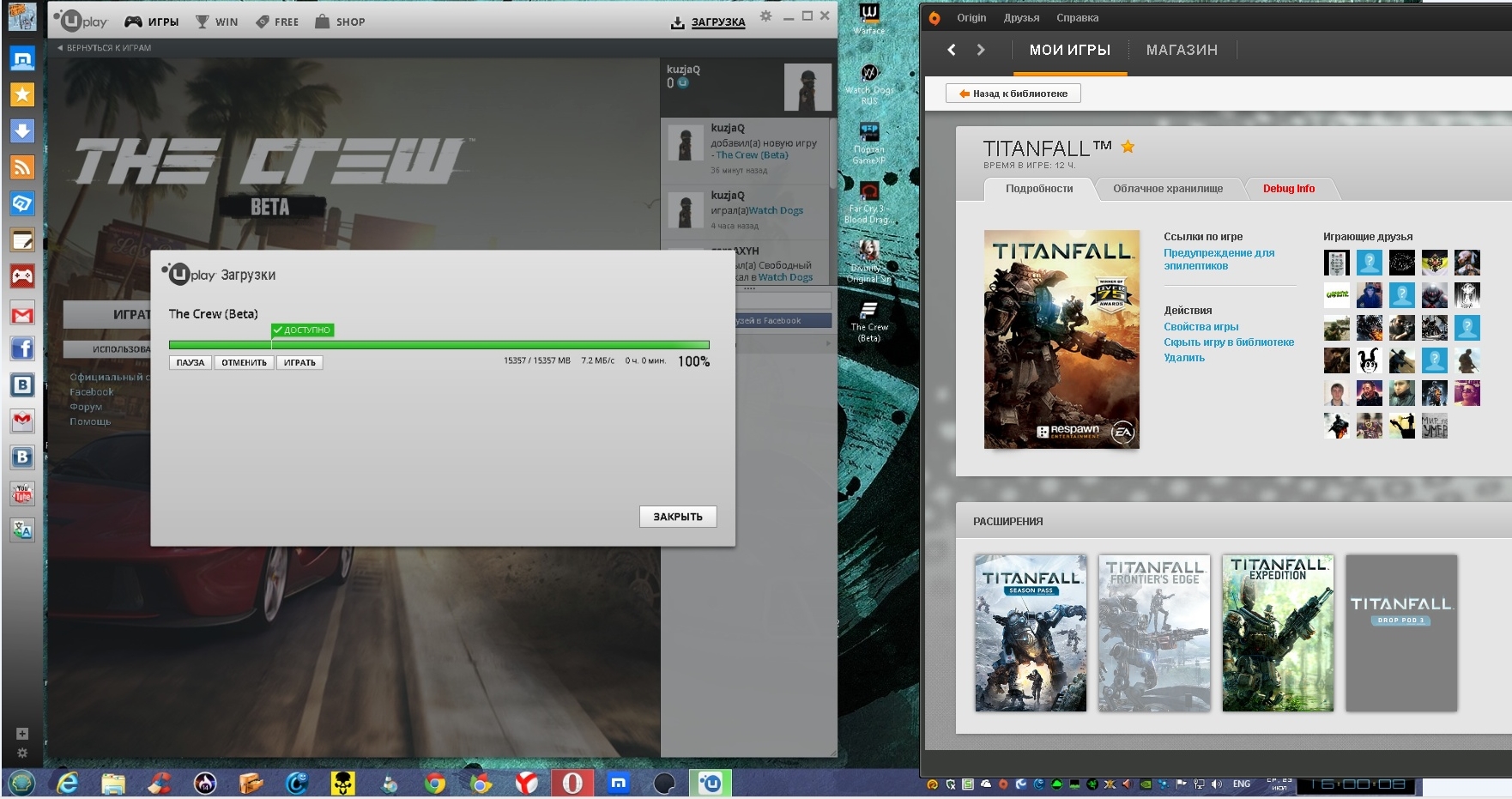Go back with Origin's left arrow

(952, 50)
